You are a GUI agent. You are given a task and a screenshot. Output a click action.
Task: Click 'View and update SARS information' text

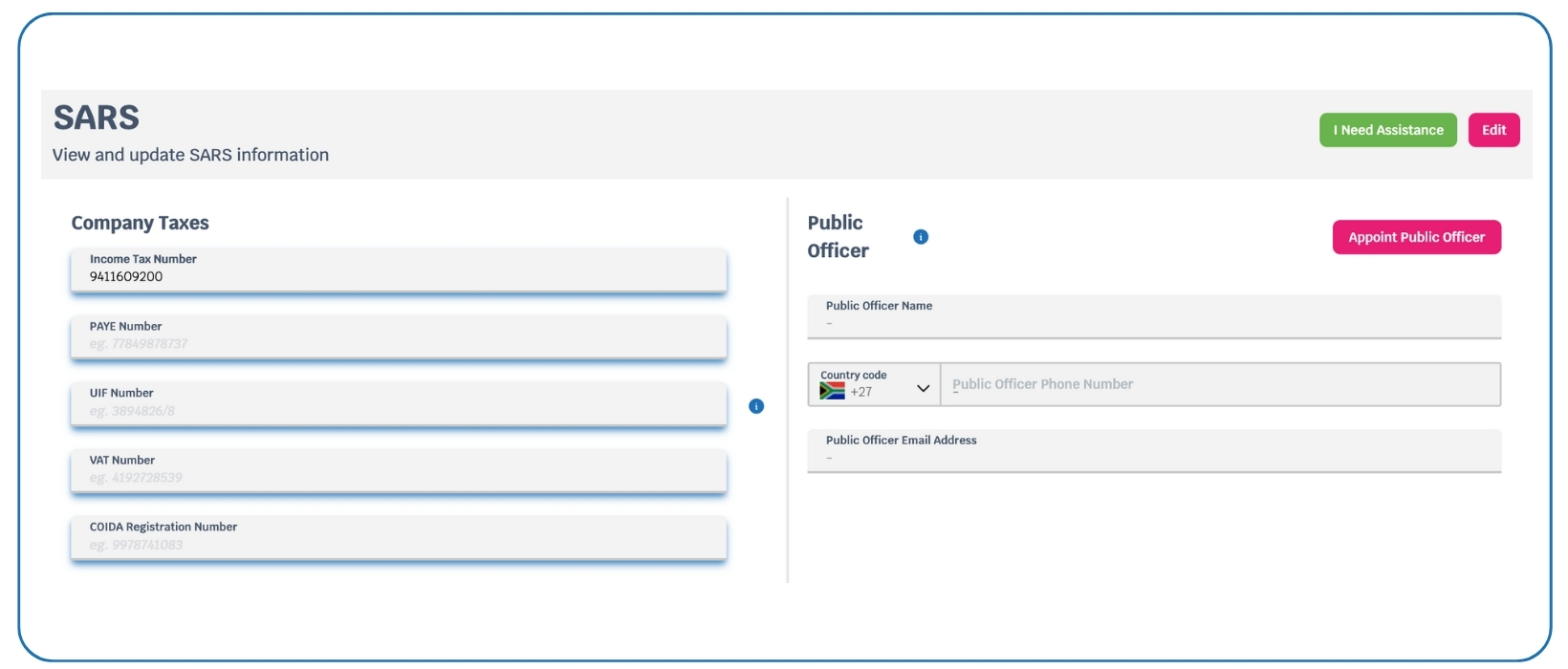[x=190, y=155]
